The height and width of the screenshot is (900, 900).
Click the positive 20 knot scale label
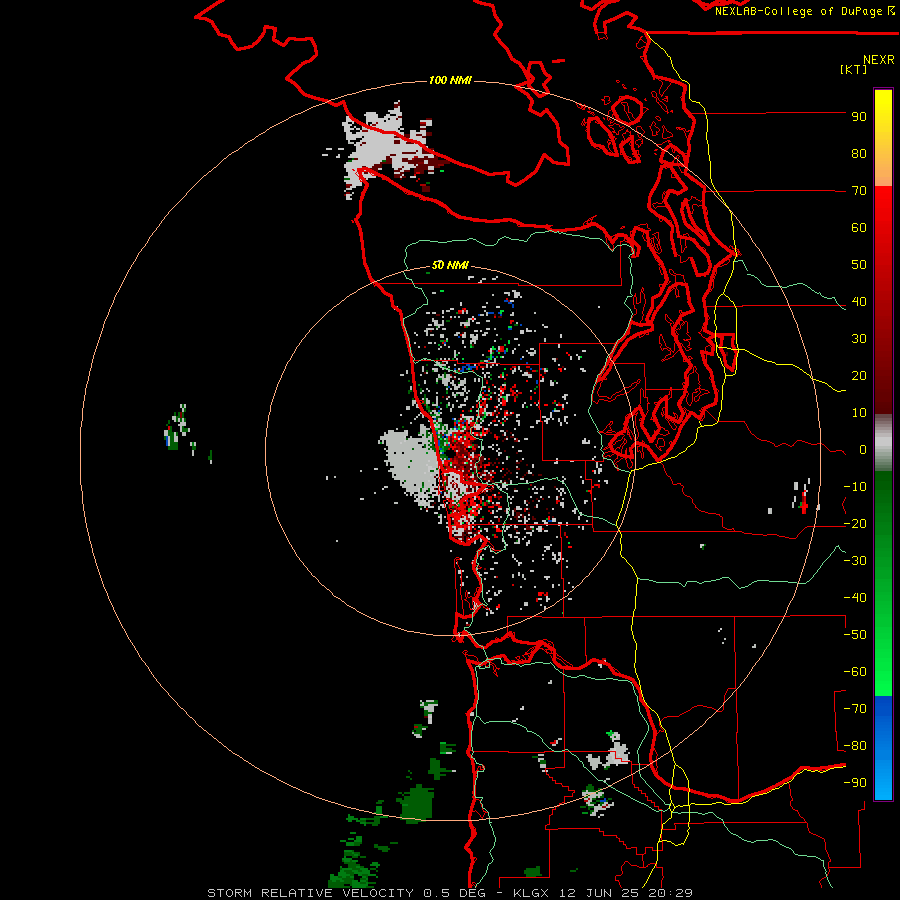(859, 376)
